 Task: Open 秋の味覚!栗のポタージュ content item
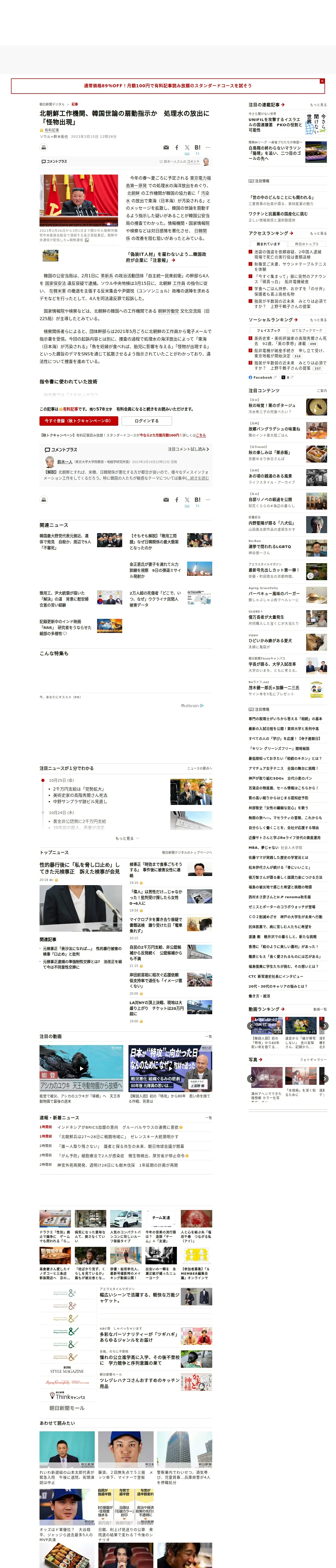(x=287, y=406)
